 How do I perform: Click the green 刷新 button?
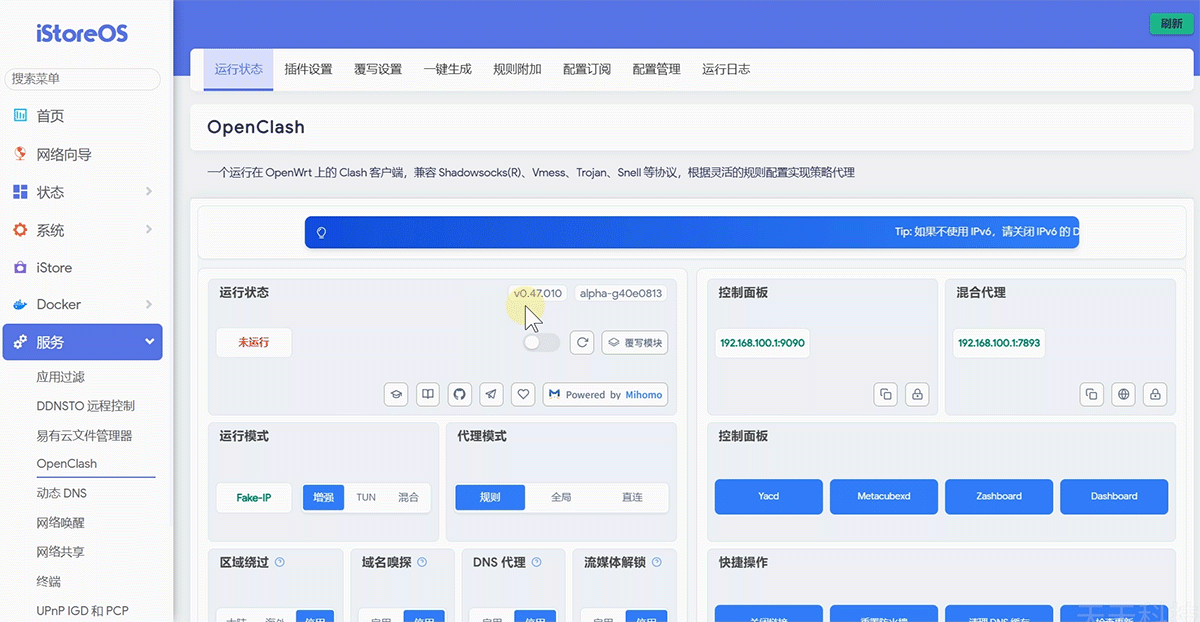pos(1171,24)
